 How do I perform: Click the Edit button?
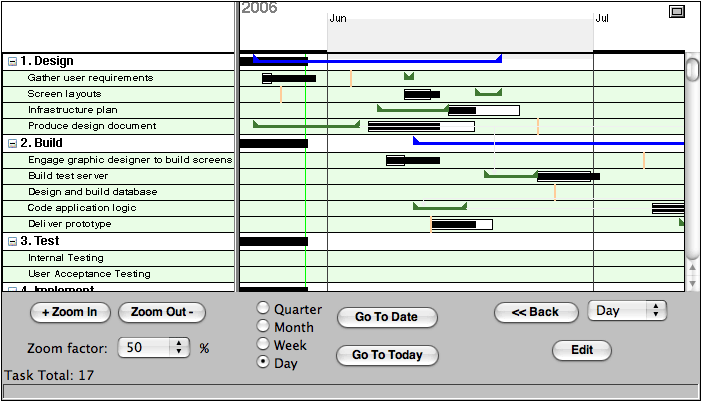[x=582, y=350]
